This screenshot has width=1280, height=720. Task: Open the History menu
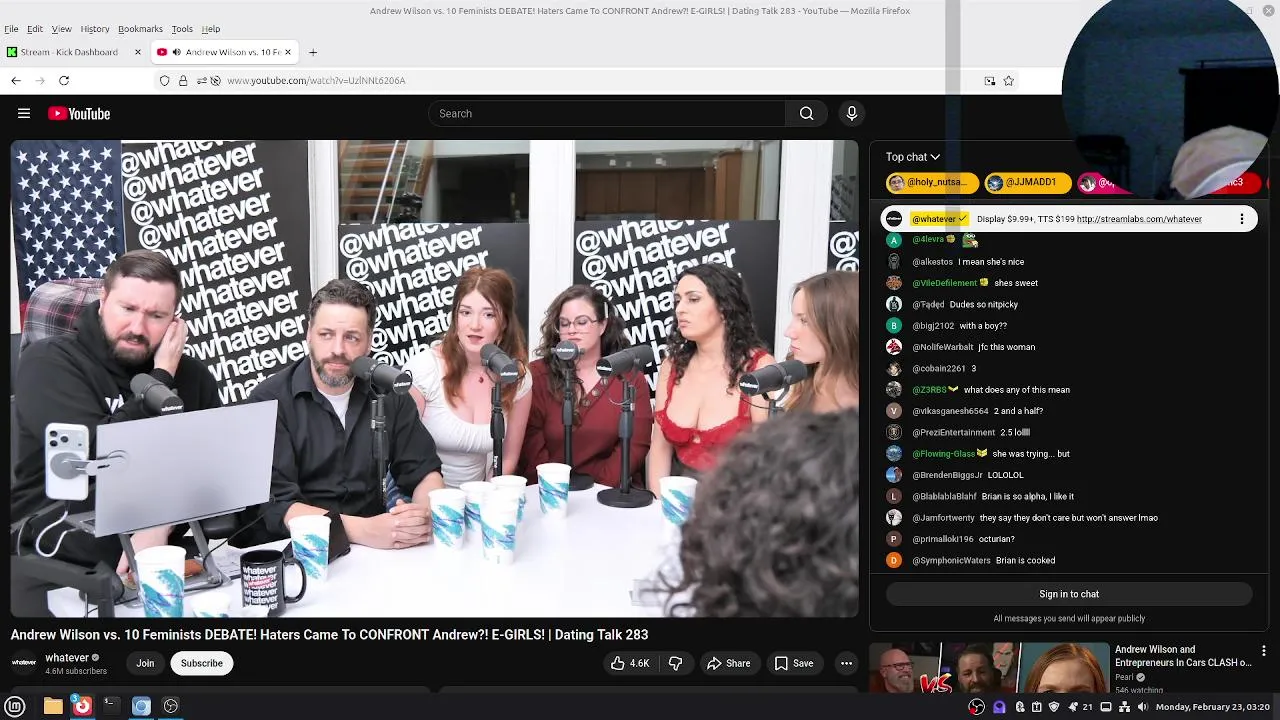95,29
